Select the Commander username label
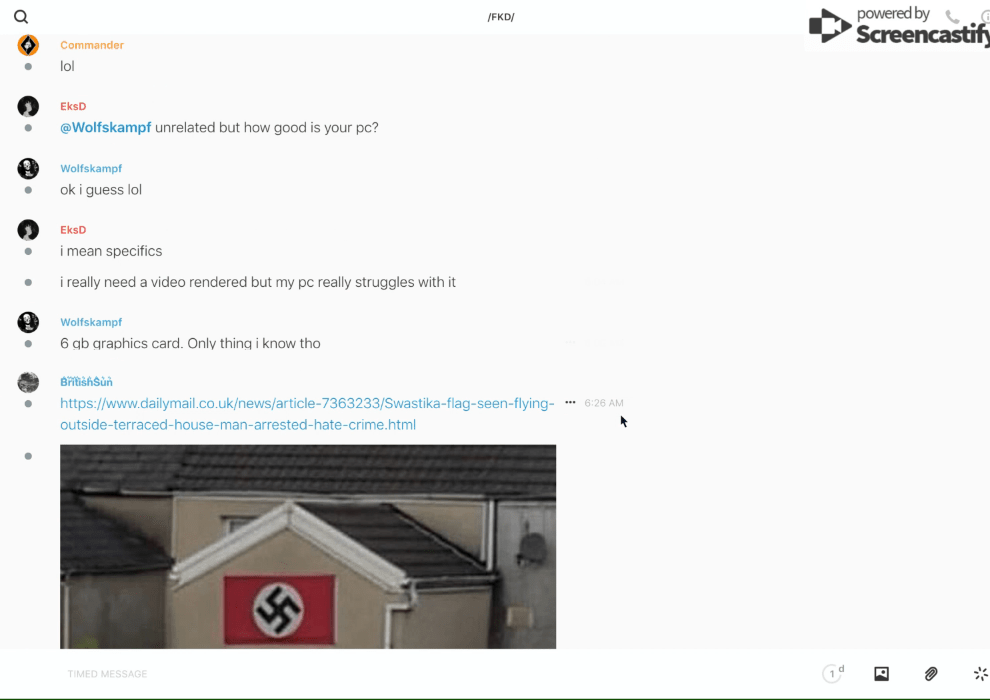Image resolution: width=990 pixels, height=700 pixels. point(92,45)
